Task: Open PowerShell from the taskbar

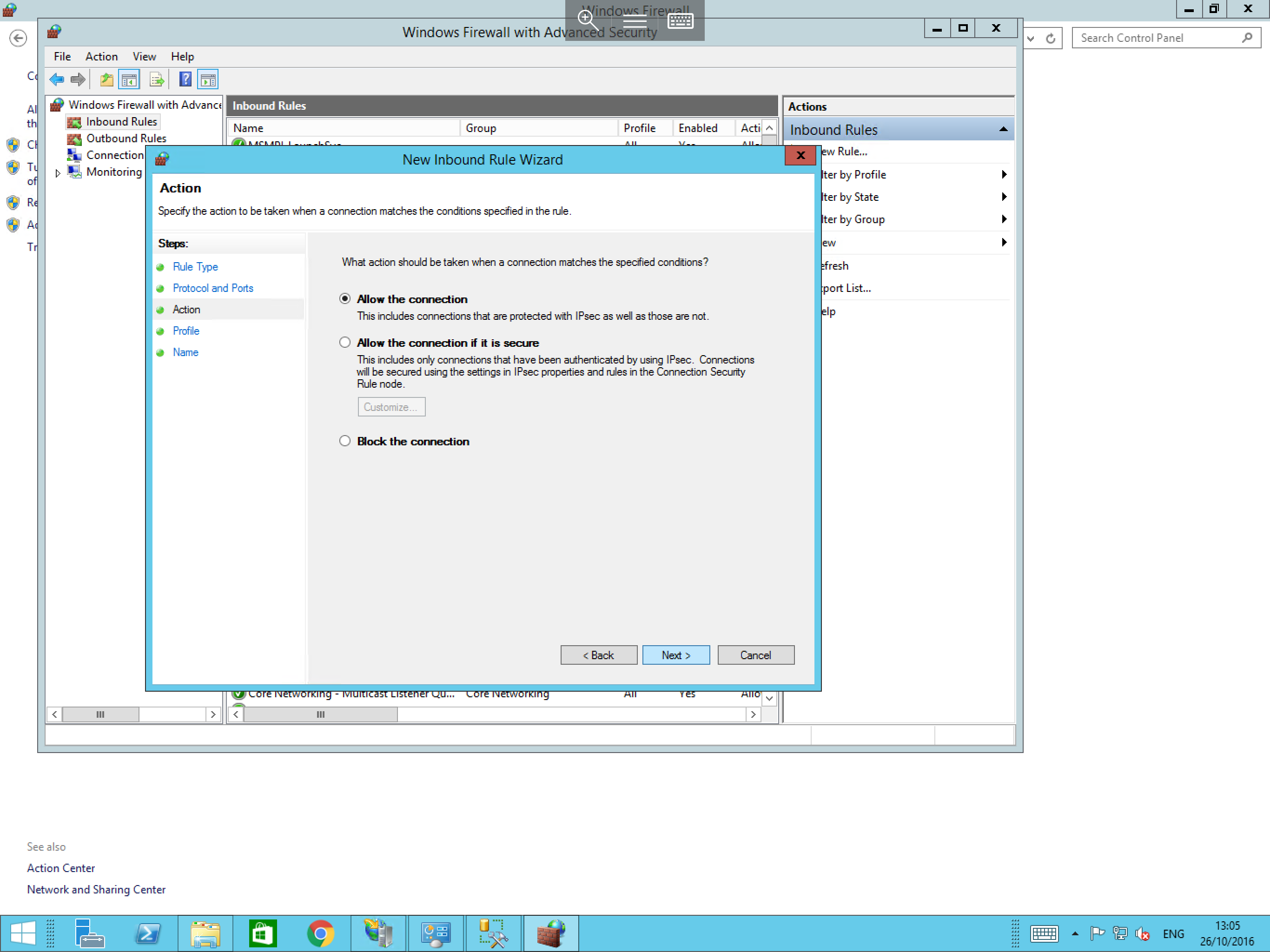Action: click(147, 933)
